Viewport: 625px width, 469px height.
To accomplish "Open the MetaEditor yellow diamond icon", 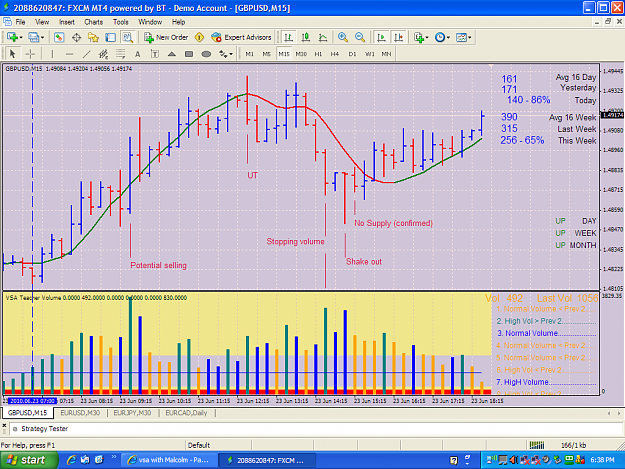I will (199, 37).
